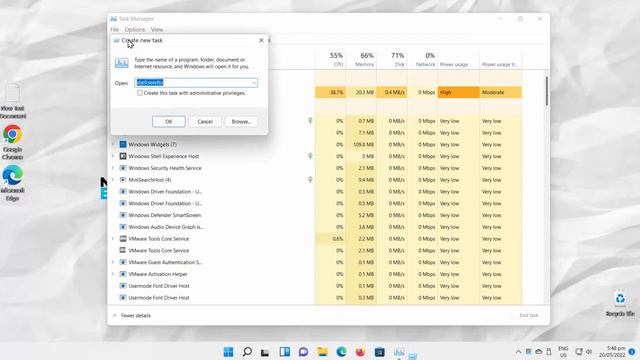Open taskbar Search
The image size is (640, 360).
(247, 352)
